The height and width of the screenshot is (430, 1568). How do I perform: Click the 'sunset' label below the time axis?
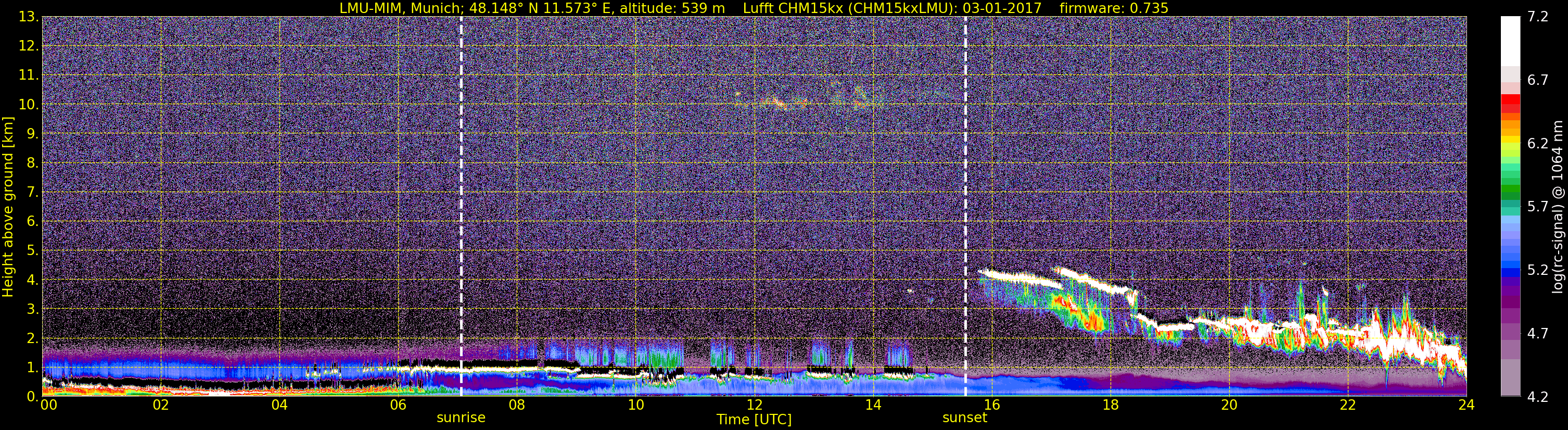pyautogui.click(x=965, y=418)
